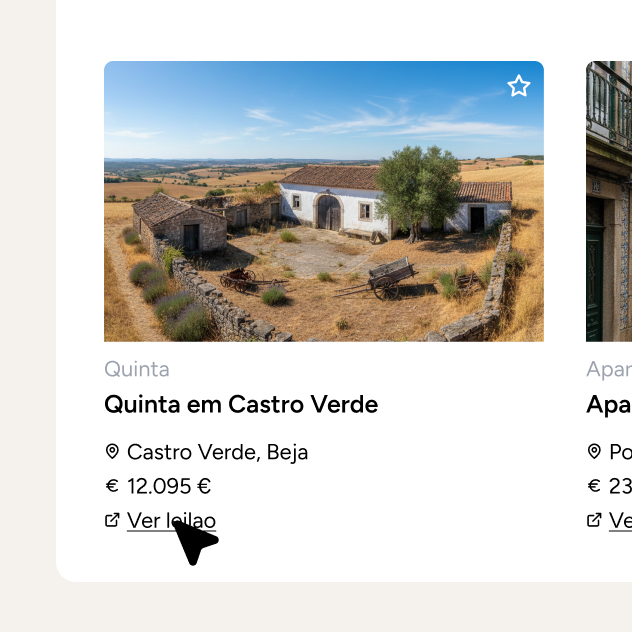Click the location pin beside "Po"

pos(594,452)
